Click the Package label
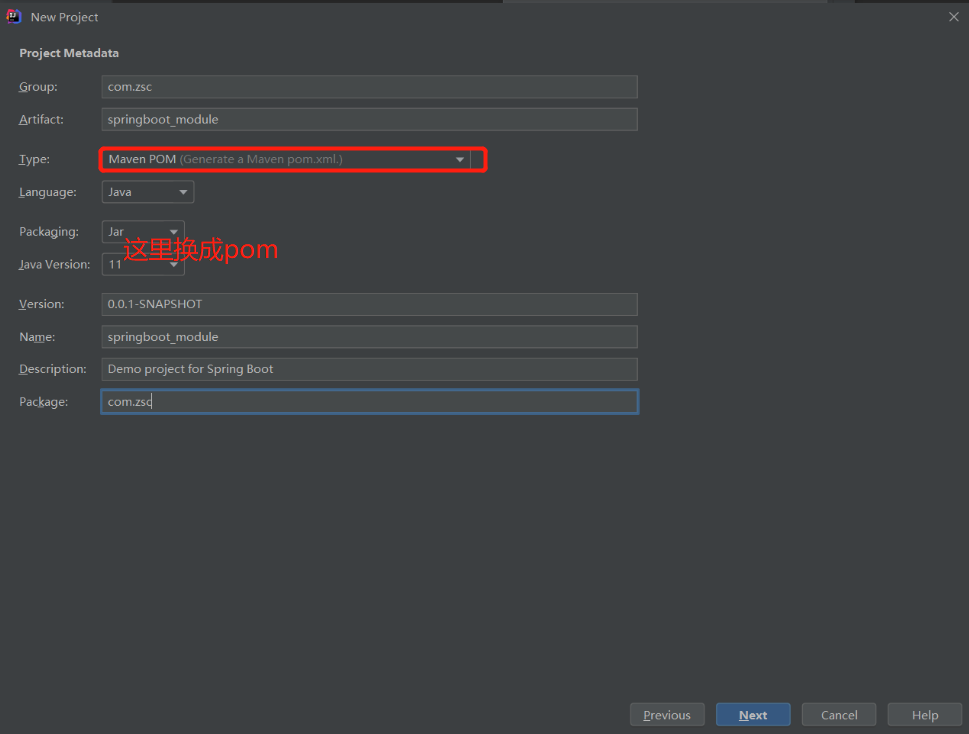This screenshot has height=734, width=969. coord(43,402)
